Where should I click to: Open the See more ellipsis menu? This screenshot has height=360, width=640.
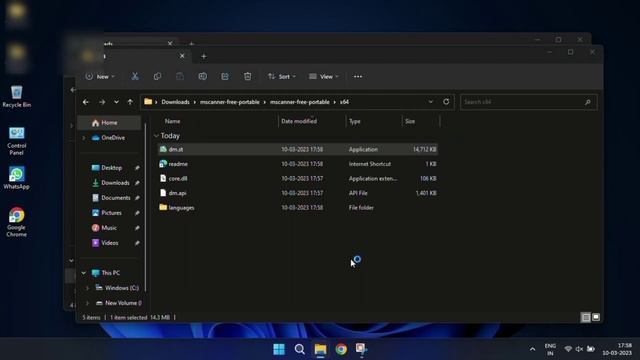tap(358, 76)
